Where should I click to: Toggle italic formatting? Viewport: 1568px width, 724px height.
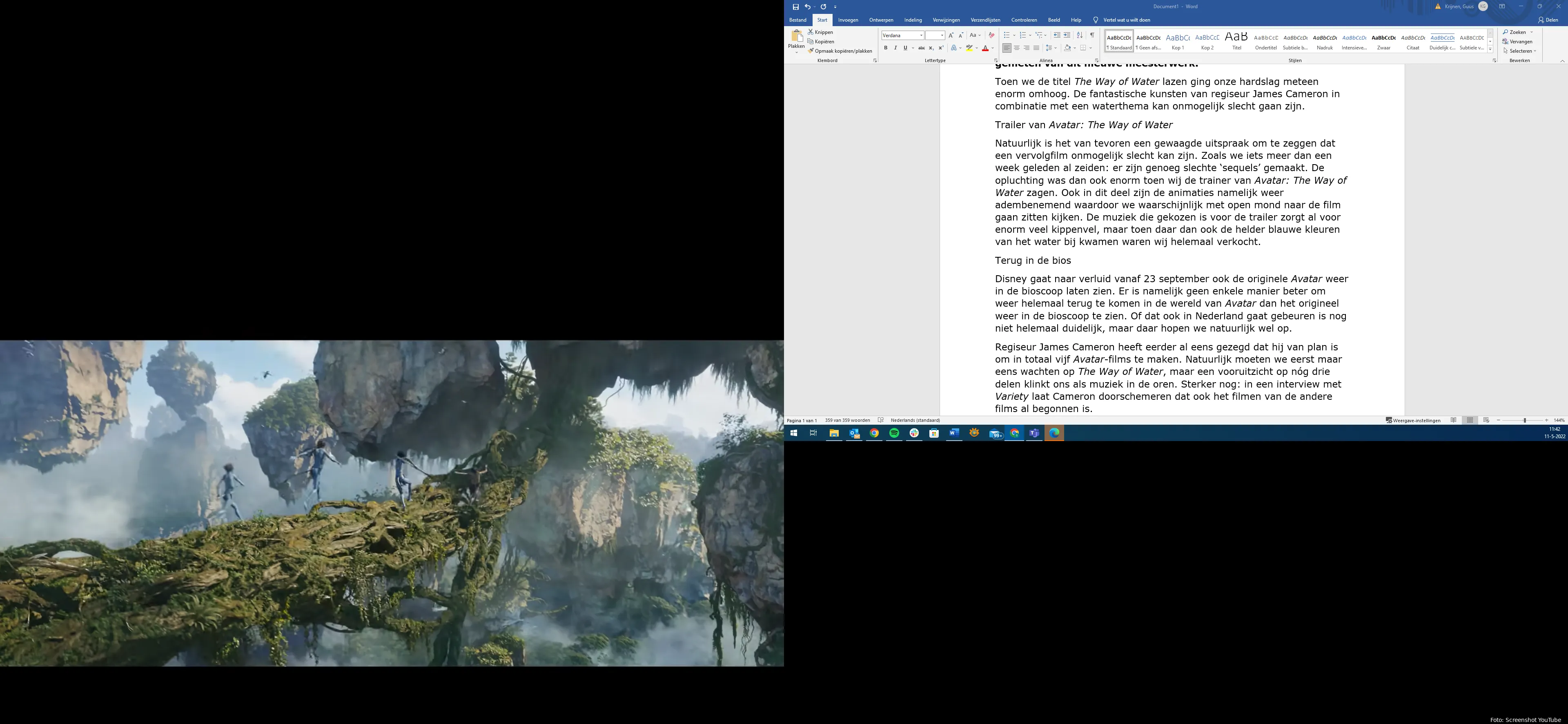895,48
